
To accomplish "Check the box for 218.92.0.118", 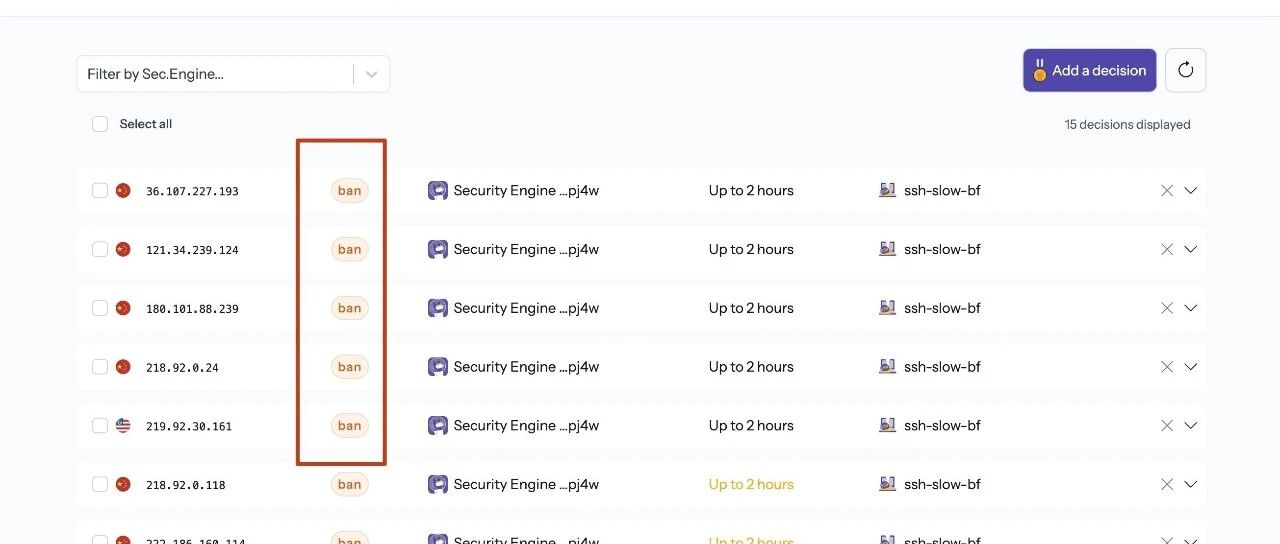I will (x=100, y=484).
